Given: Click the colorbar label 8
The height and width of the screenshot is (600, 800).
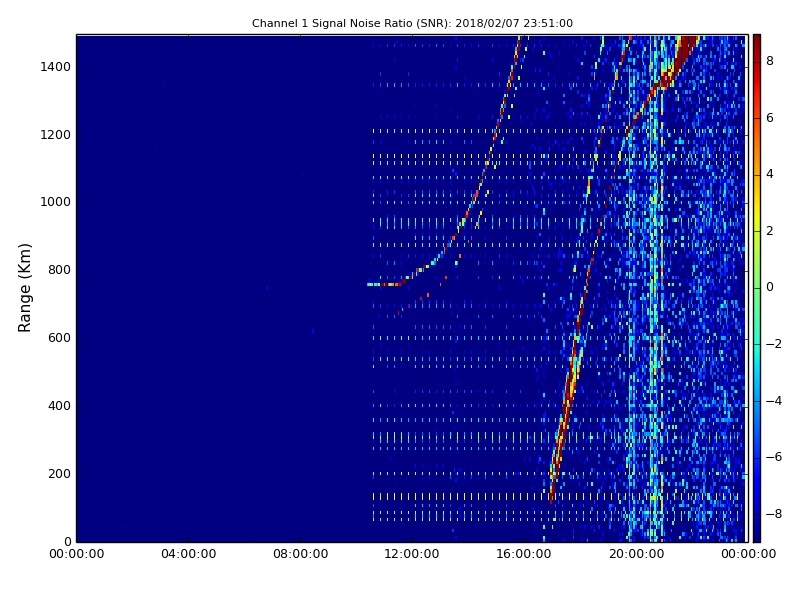Looking at the screenshot, I should tap(770, 61).
